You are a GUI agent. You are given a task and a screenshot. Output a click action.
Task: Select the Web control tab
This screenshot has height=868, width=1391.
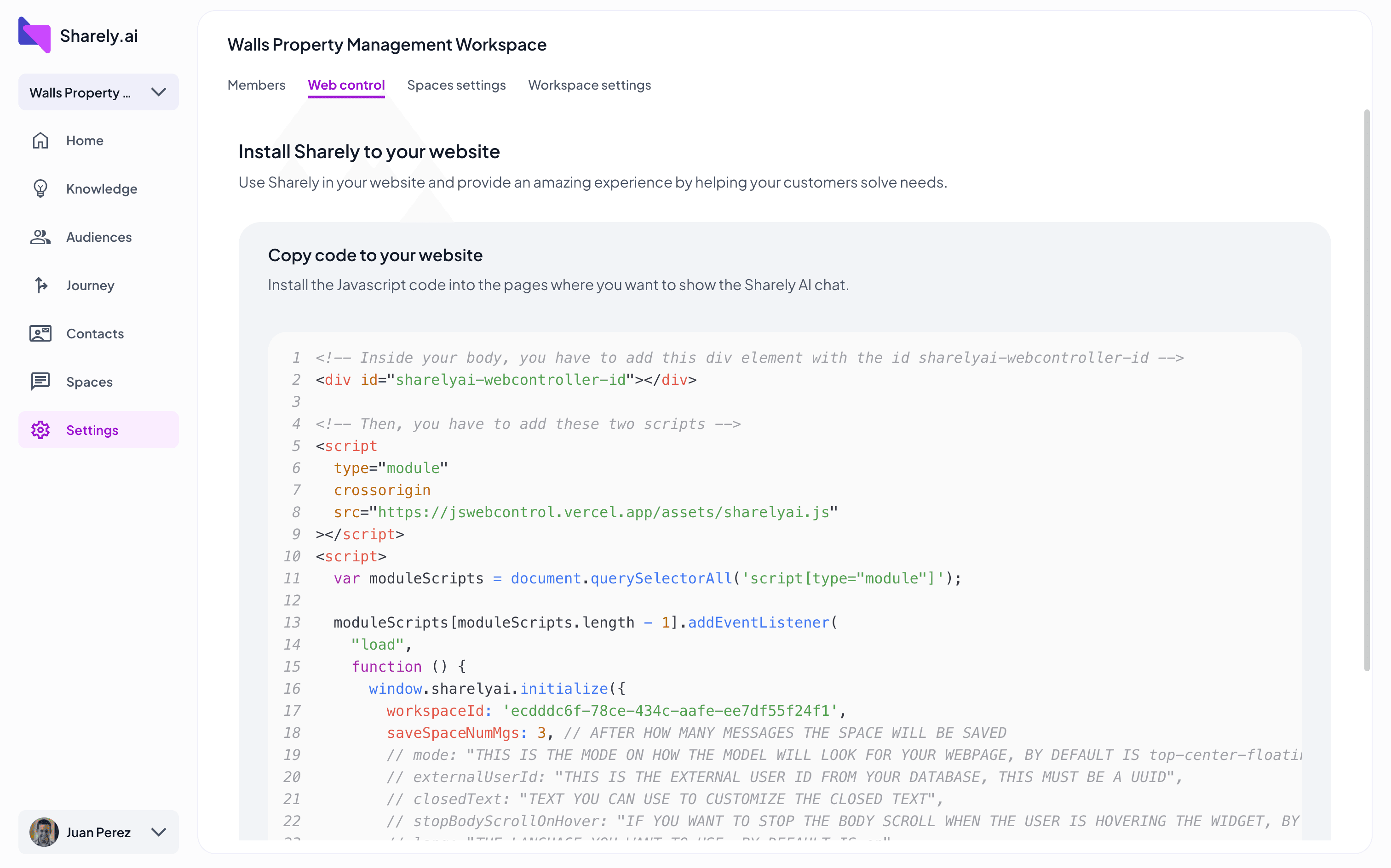(x=346, y=85)
